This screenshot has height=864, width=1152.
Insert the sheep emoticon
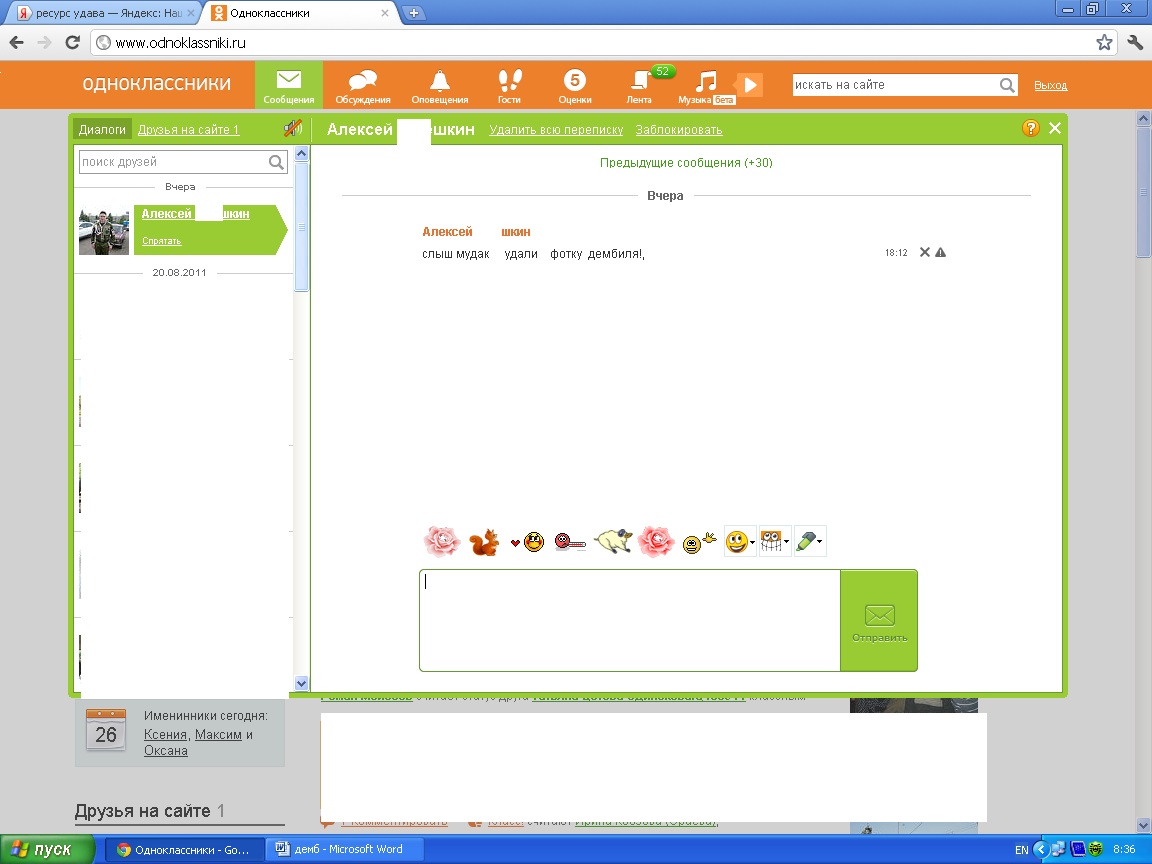[612, 542]
